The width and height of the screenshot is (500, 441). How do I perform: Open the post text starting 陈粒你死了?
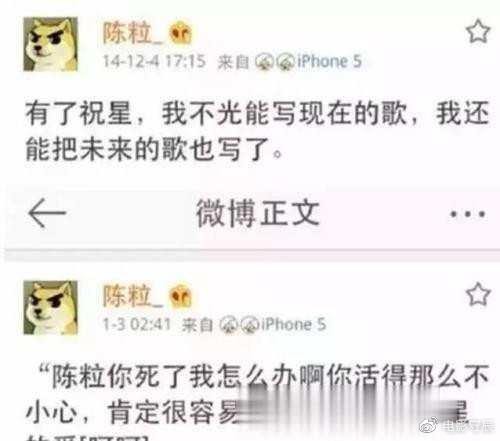point(257,402)
